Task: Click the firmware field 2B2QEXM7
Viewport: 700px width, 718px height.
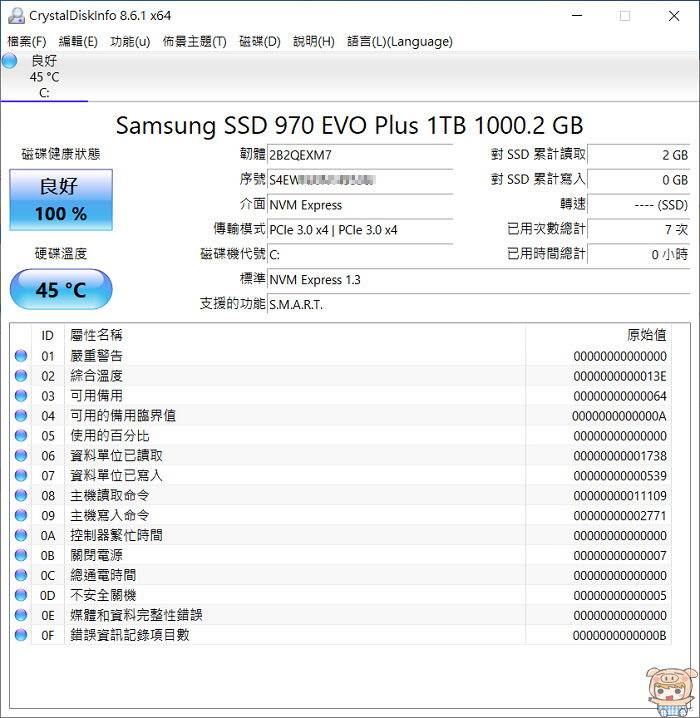Action: coord(360,155)
